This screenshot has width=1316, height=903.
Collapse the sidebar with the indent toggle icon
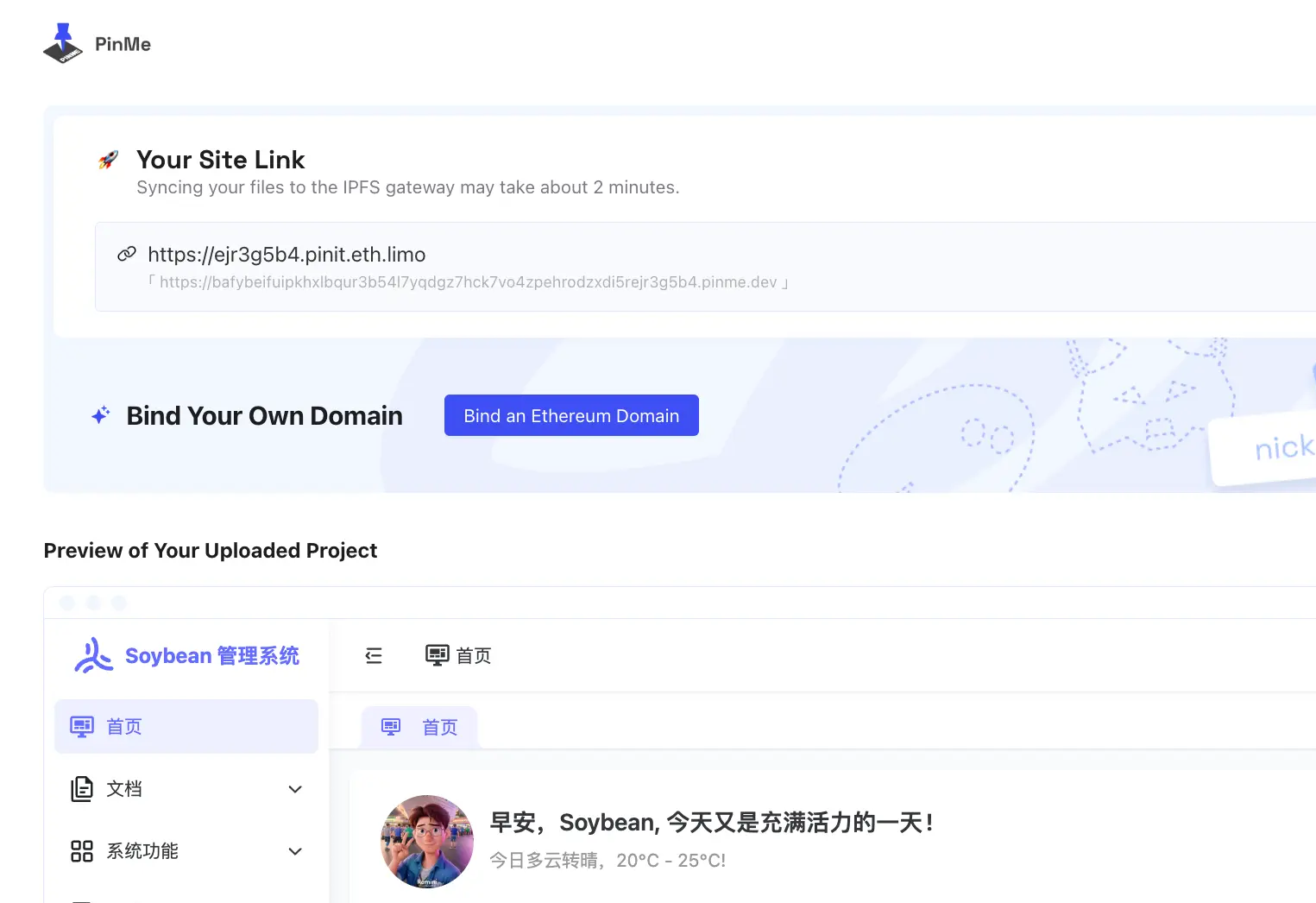[x=374, y=655]
